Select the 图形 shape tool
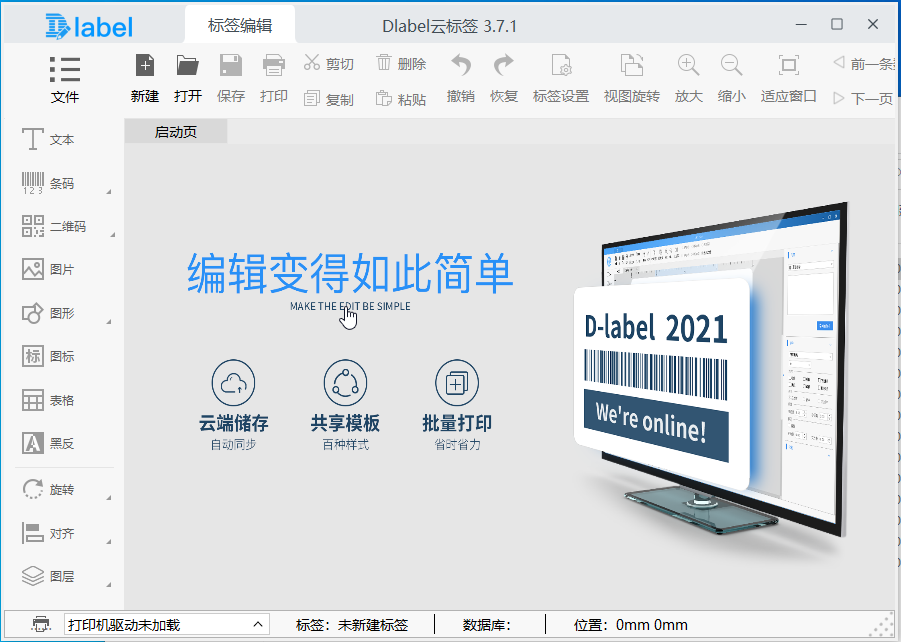The height and width of the screenshot is (642, 901). pos(48,313)
